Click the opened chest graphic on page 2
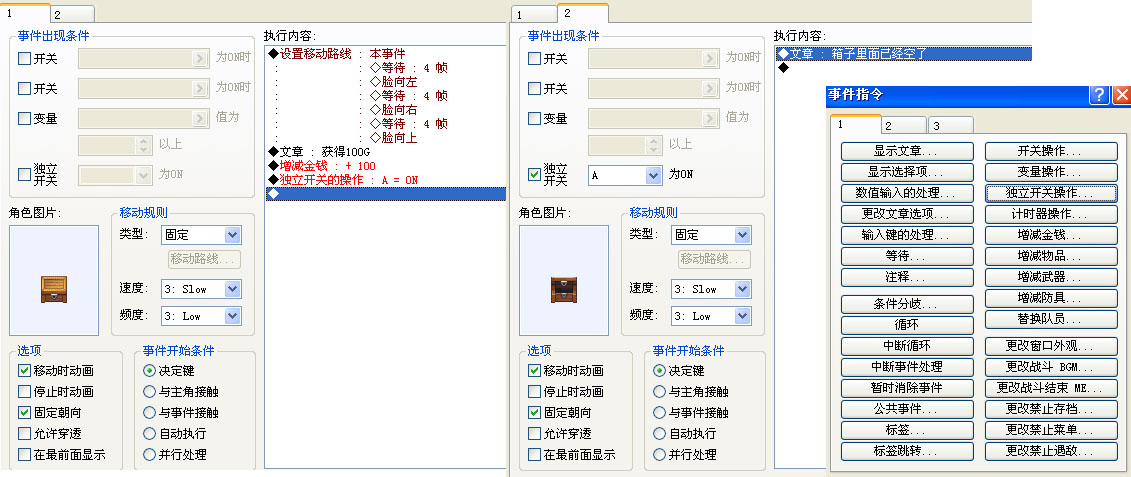The image size is (1131, 477). pyautogui.click(x=564, y=289)
